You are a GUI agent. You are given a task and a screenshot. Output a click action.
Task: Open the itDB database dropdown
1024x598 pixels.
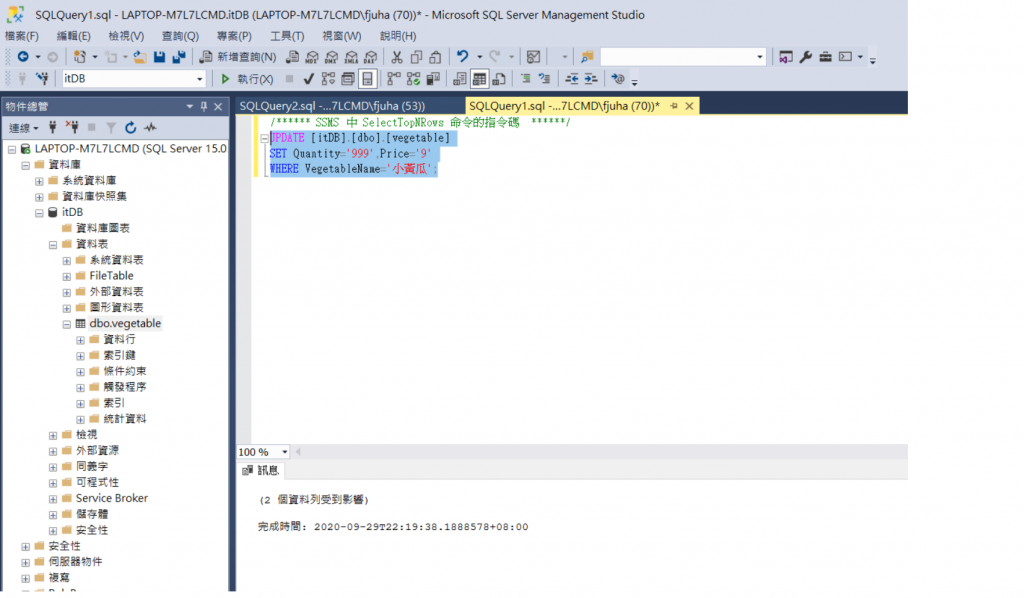tap(200, 79)
